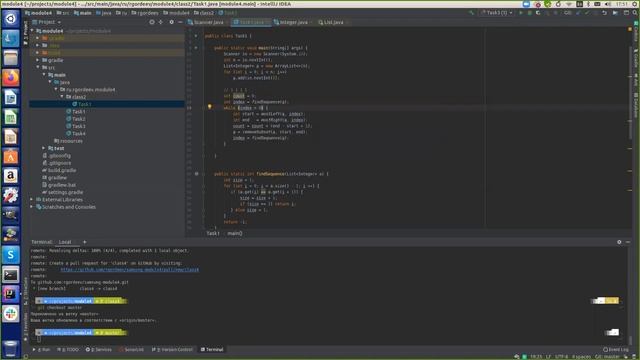The image size is (640, 360).
Task: Expand External Libraries node
Action: coord(32,200)
